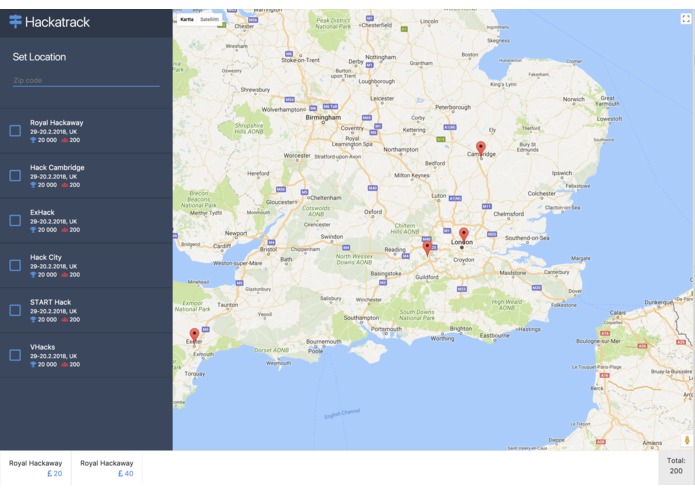Click the trophy icon under ExHack

[x=33, y=229]
